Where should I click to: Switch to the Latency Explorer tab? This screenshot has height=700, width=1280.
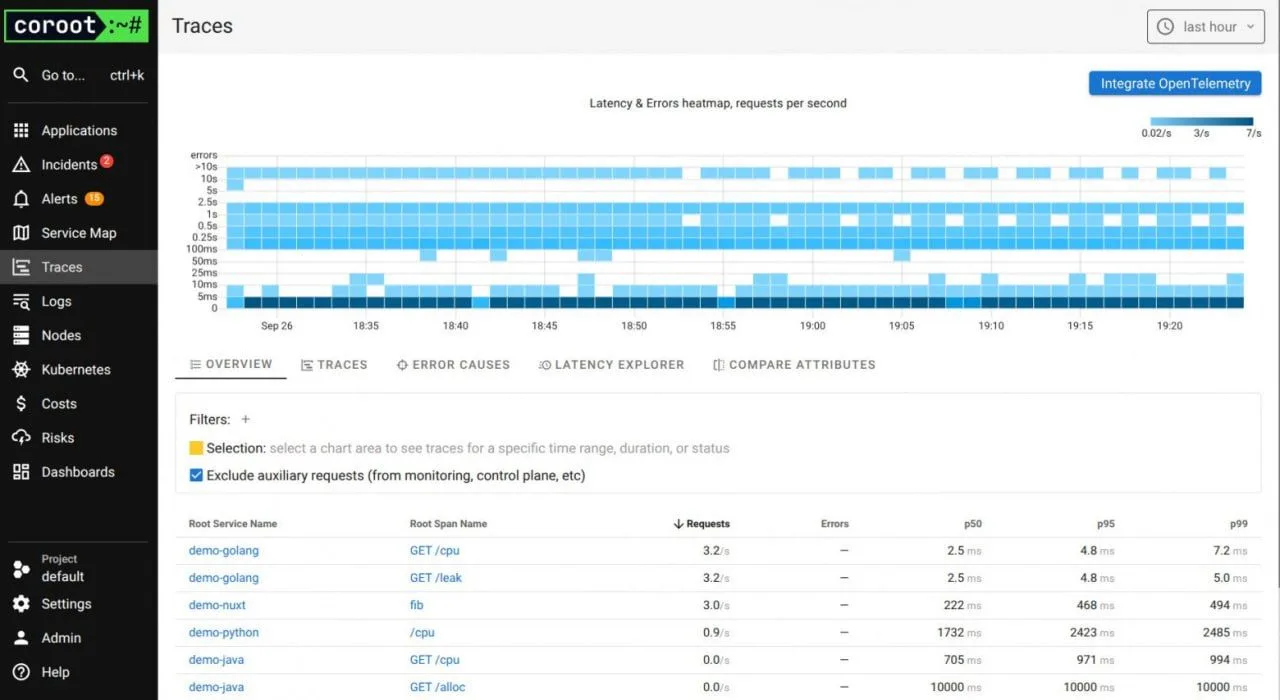[x=611, y=365]
